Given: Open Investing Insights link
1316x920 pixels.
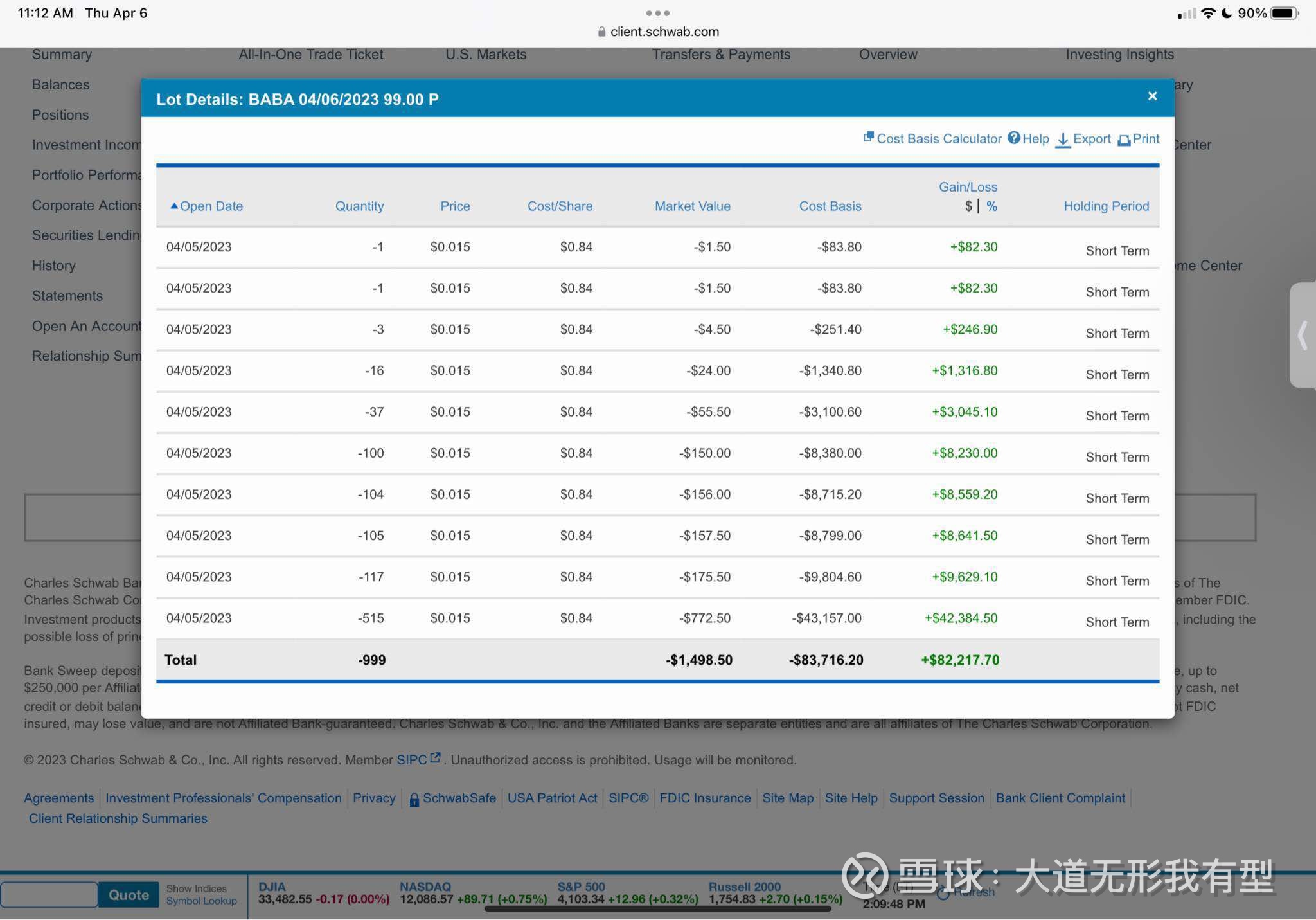Looking at the screenshot, I should tap(1119, 54).
